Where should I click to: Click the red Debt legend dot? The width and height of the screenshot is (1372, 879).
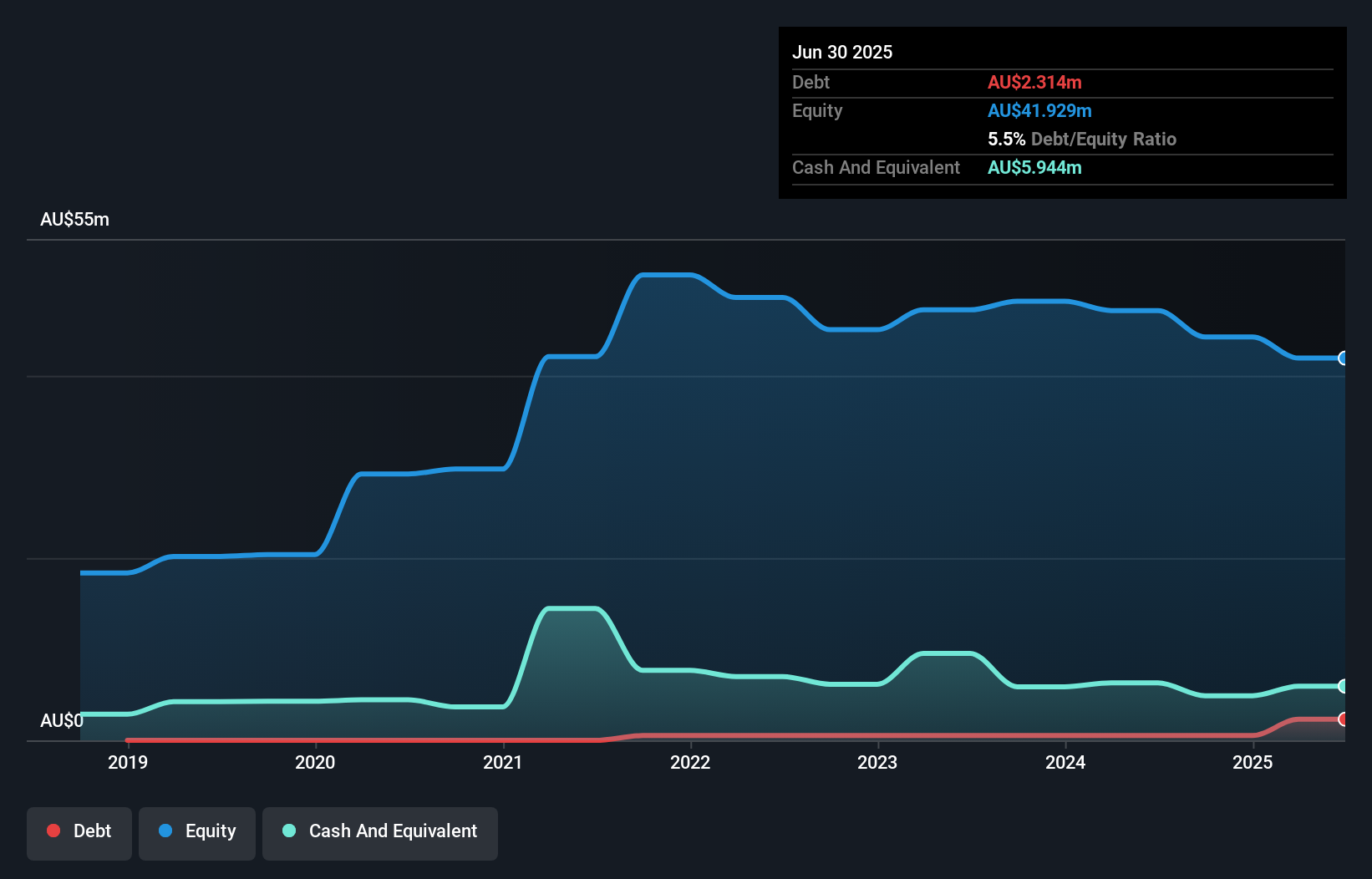[54, 831]
